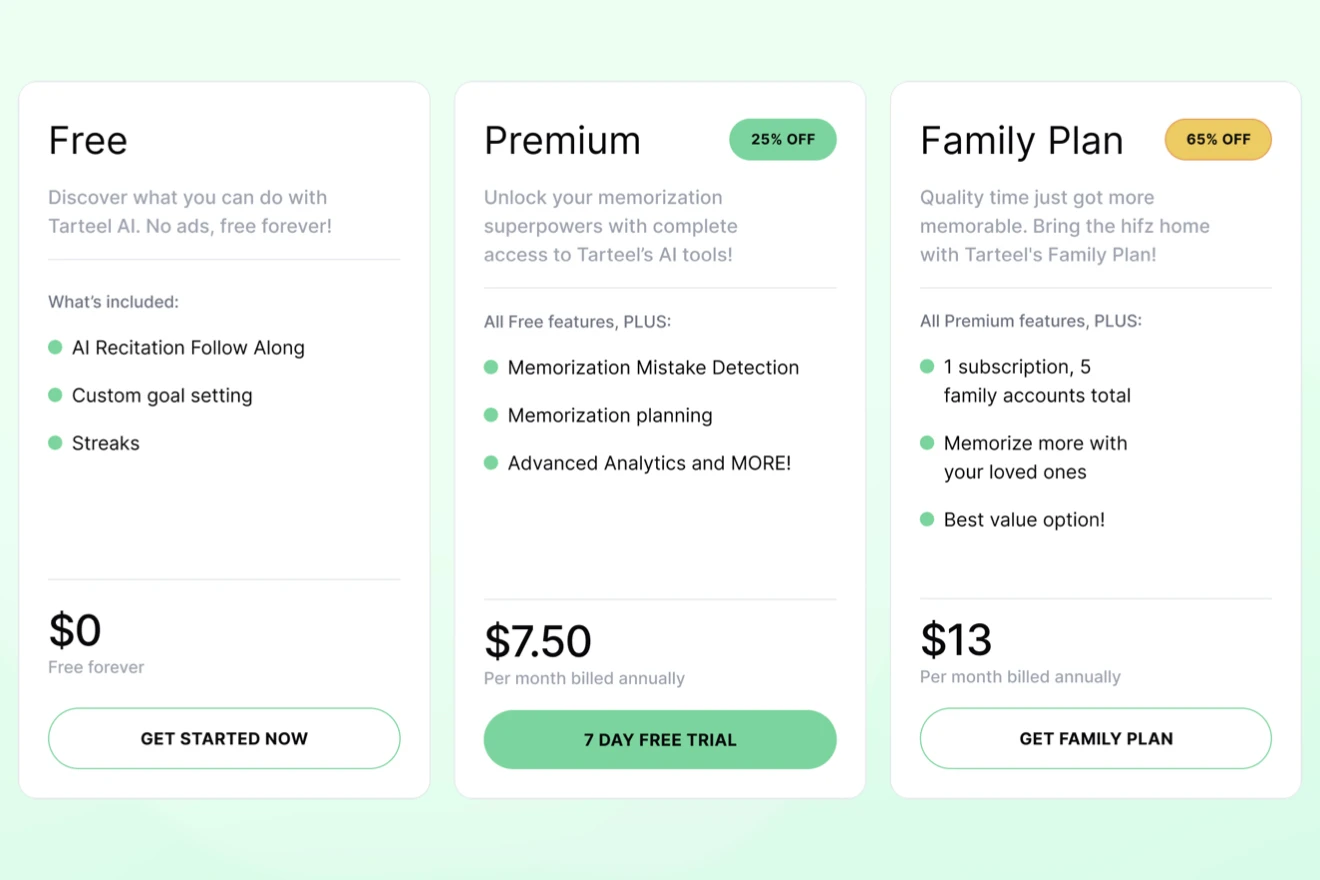Select the Free plan card heading
The image size is (1320, 880).
(88, 140)
